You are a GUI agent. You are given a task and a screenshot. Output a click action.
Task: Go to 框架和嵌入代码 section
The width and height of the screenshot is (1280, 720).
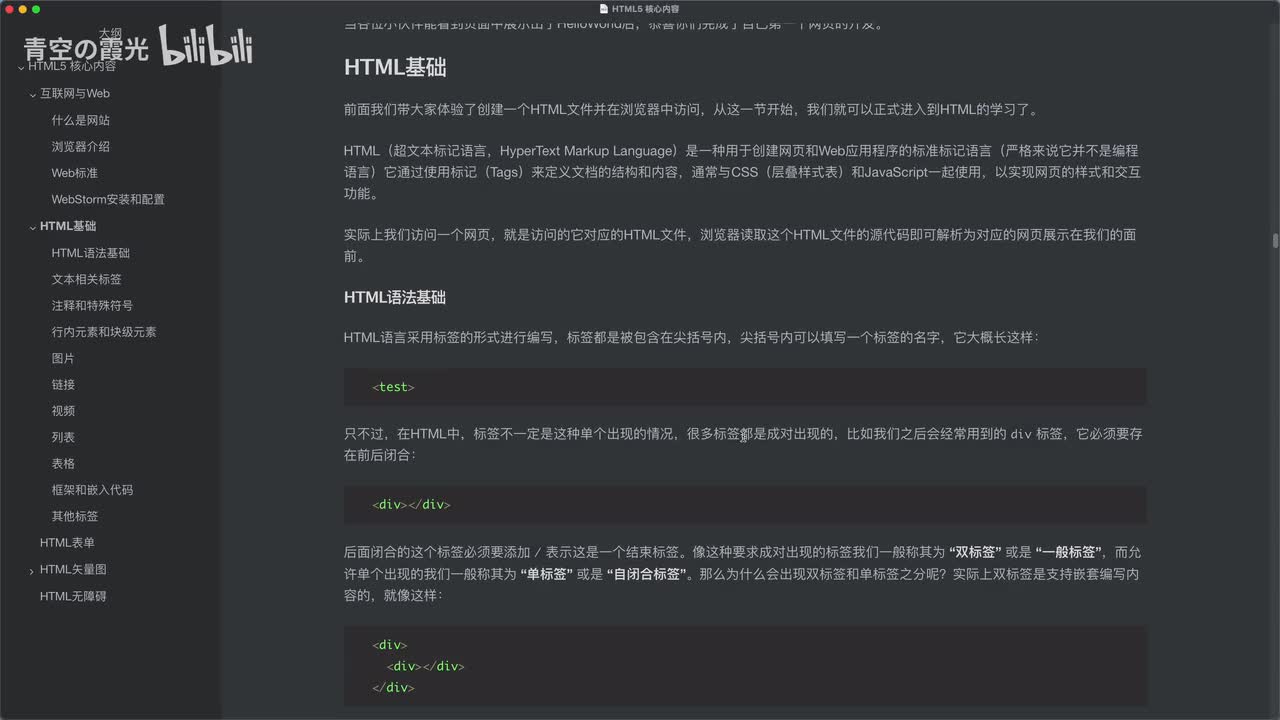92,490
